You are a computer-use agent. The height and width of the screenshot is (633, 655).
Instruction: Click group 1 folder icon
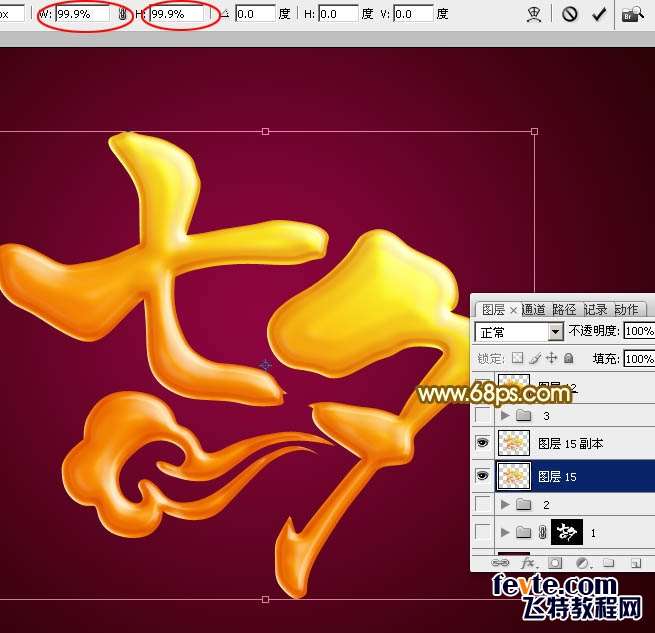point(523,532)
